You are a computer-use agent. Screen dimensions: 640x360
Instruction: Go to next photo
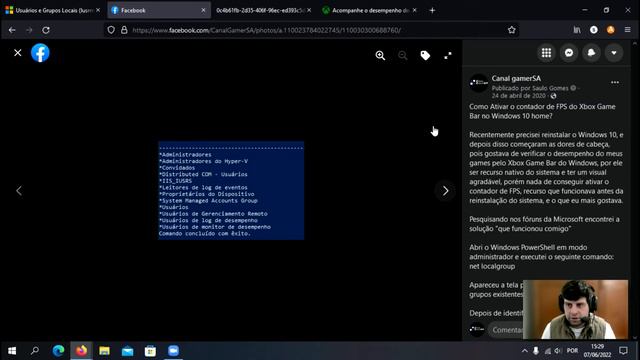click(x=445, y=191)
